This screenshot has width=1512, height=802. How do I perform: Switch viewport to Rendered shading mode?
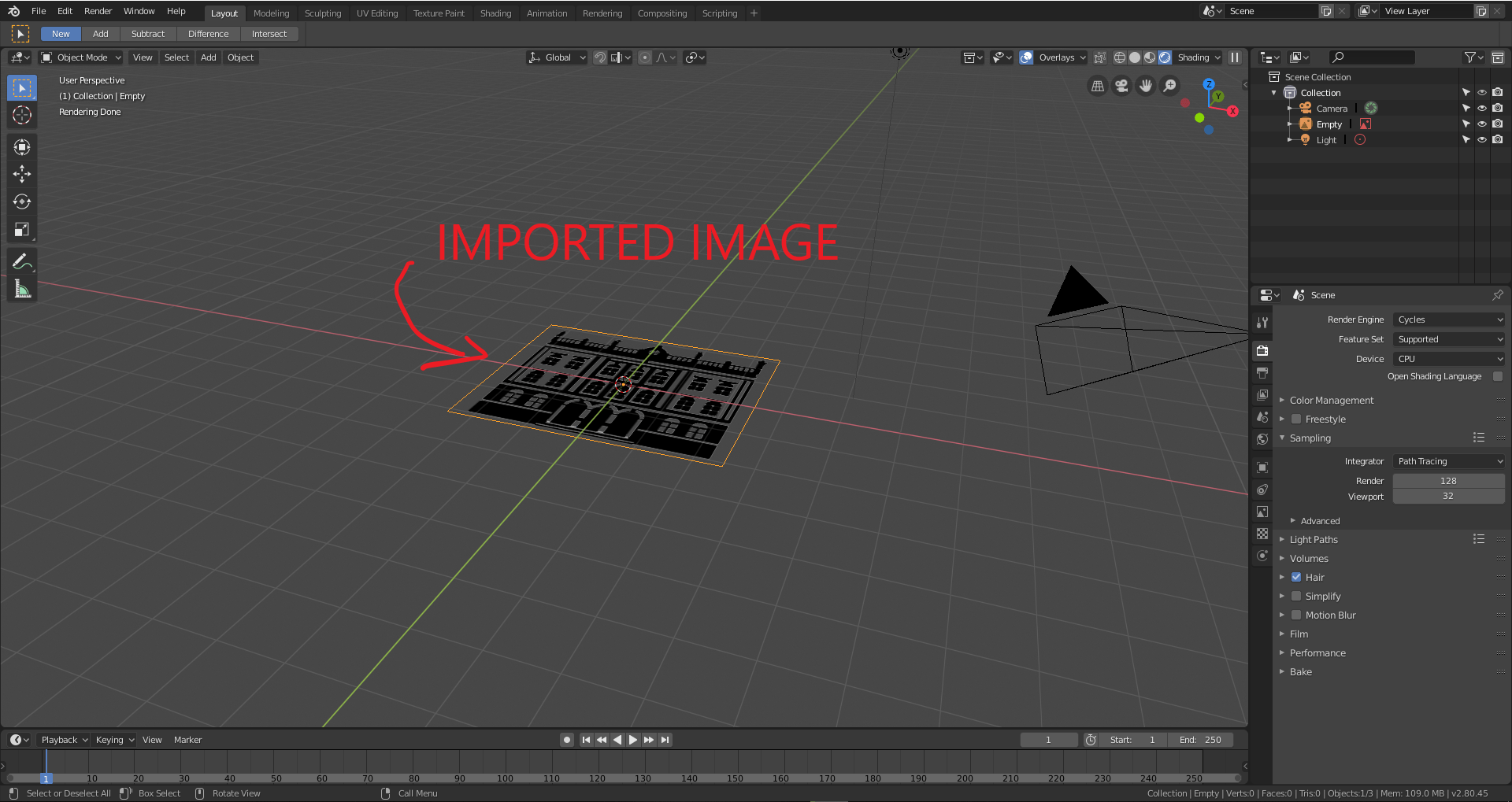[1164, 57]
